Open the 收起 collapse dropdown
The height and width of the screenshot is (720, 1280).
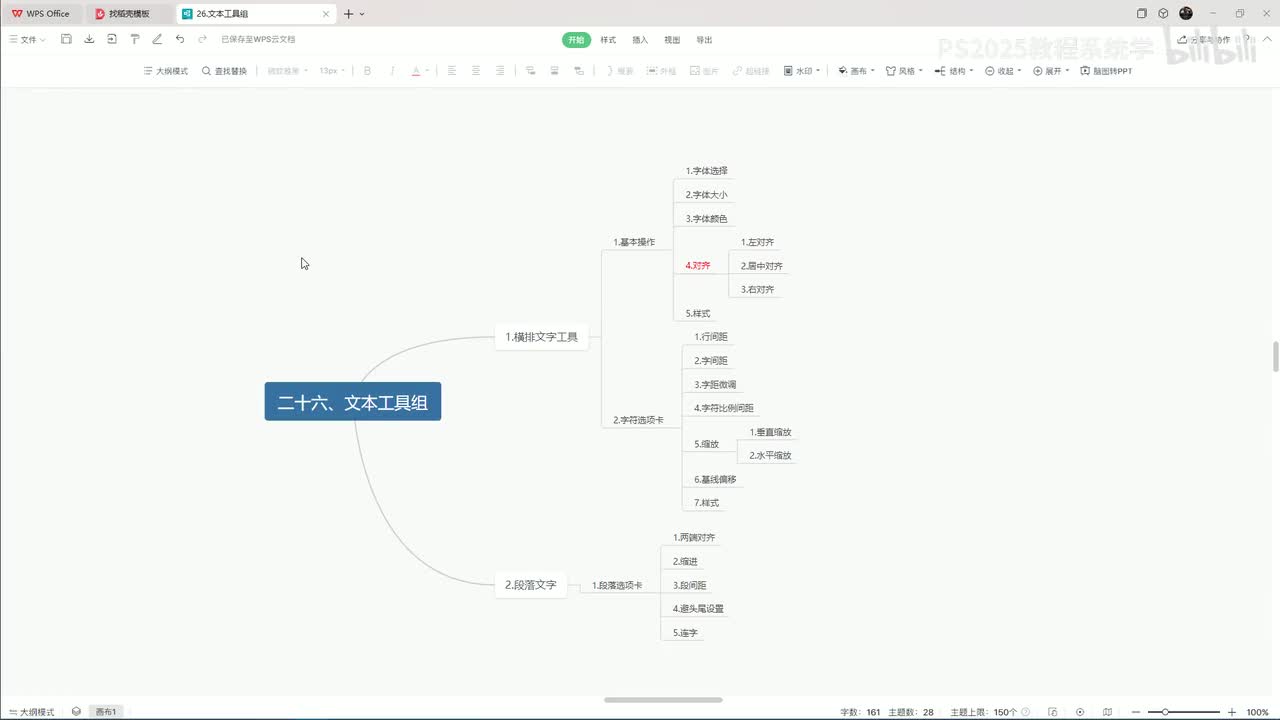tap(1003, 71)
